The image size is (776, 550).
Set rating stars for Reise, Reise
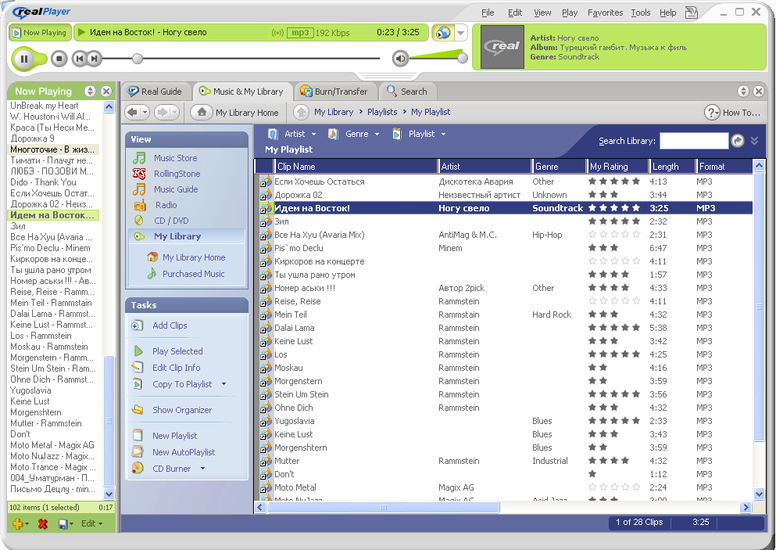[x=614, y=301]
